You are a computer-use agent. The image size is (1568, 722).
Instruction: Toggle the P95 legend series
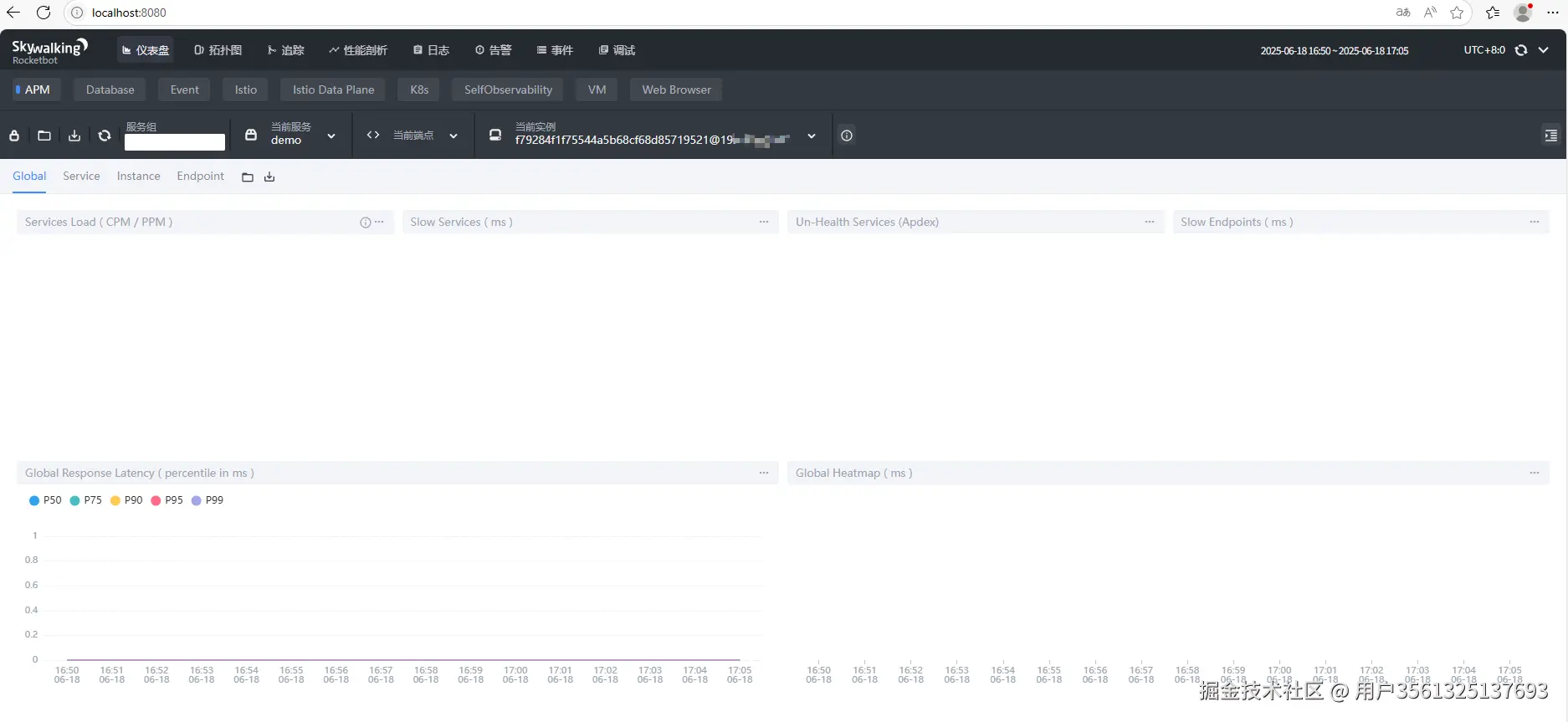(167, 500)
